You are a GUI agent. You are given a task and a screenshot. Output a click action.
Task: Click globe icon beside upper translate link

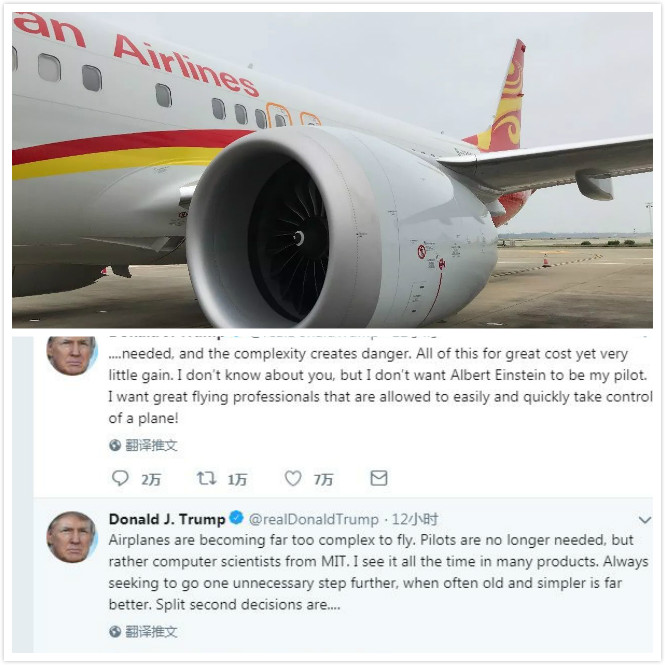[115, 445]
